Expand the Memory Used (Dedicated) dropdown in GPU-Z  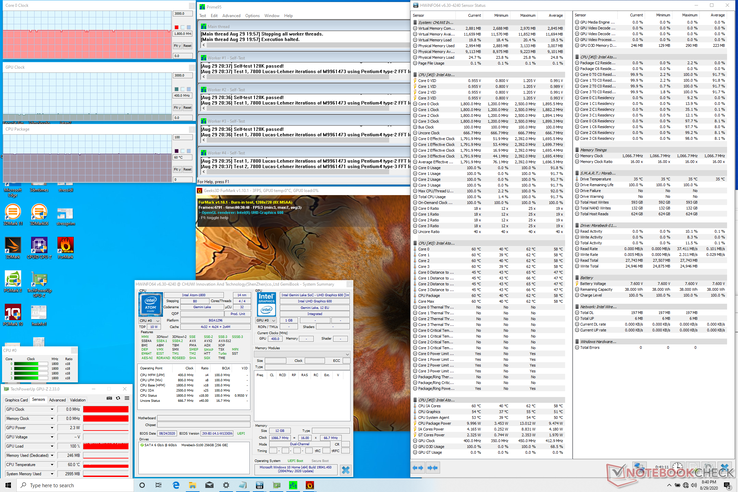52,455
